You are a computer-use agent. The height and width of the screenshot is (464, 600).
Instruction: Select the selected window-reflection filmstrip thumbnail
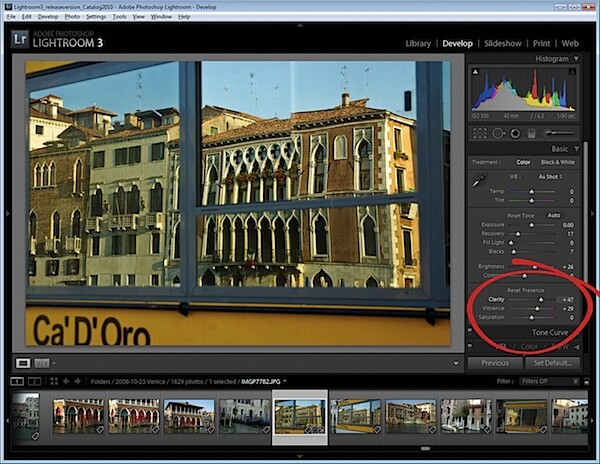(300, 417)
